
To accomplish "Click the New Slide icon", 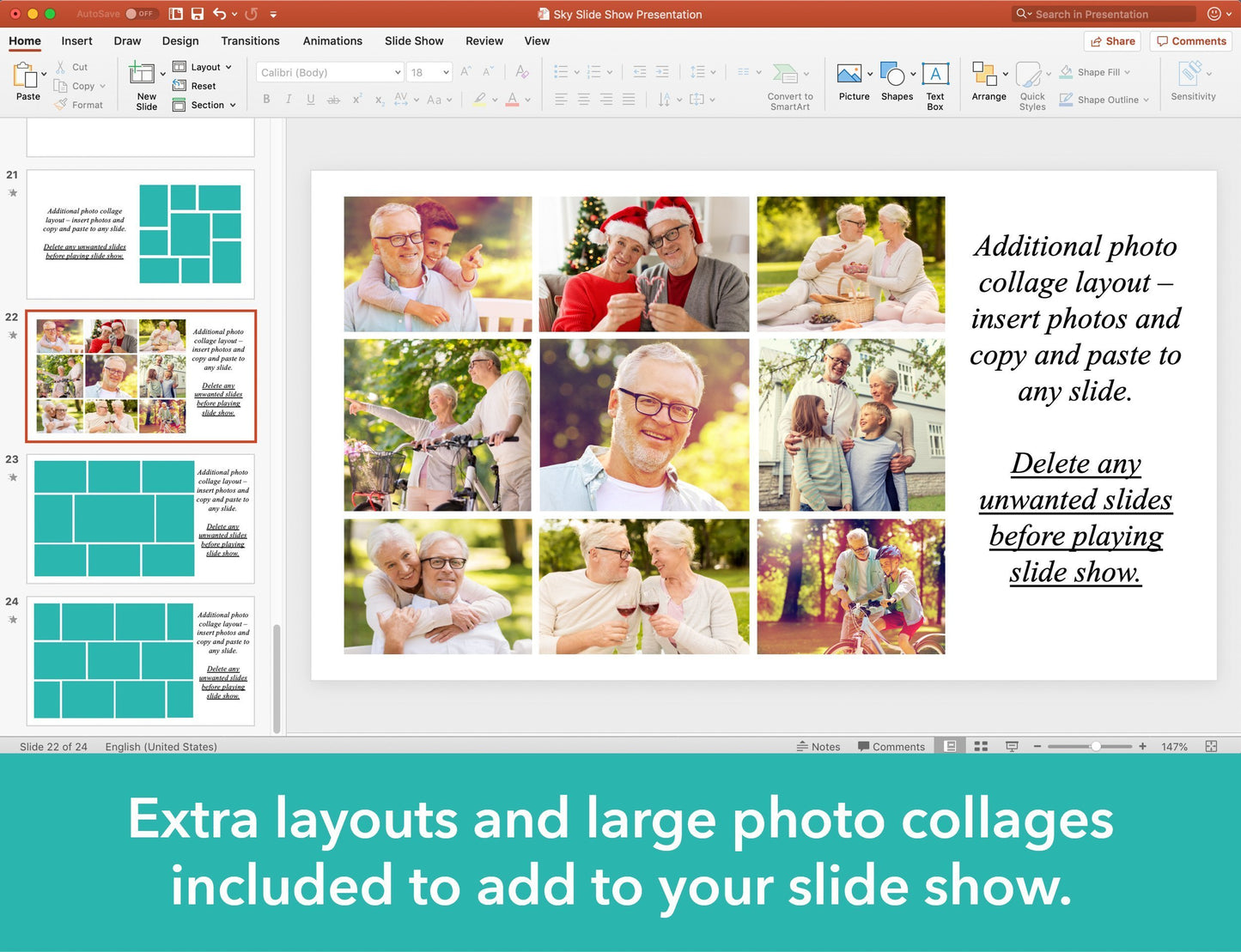I will click(143, 82).
